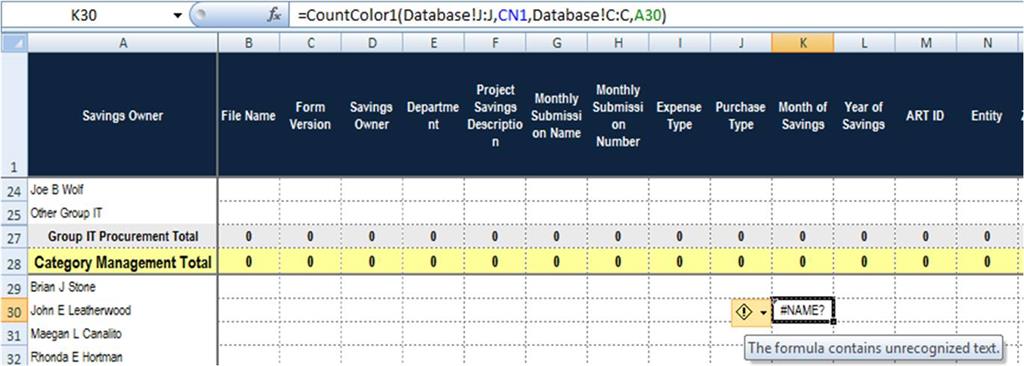Select row 1 header
Screen dimensions: 1024x366
[14, 114]
